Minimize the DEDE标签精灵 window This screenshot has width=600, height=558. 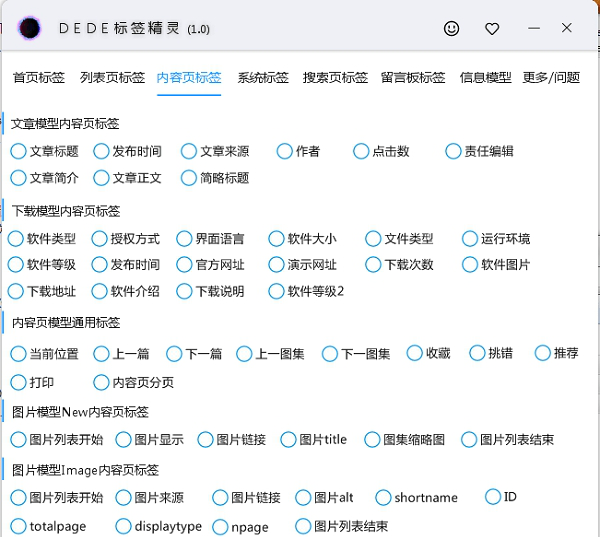click(534, 28)
